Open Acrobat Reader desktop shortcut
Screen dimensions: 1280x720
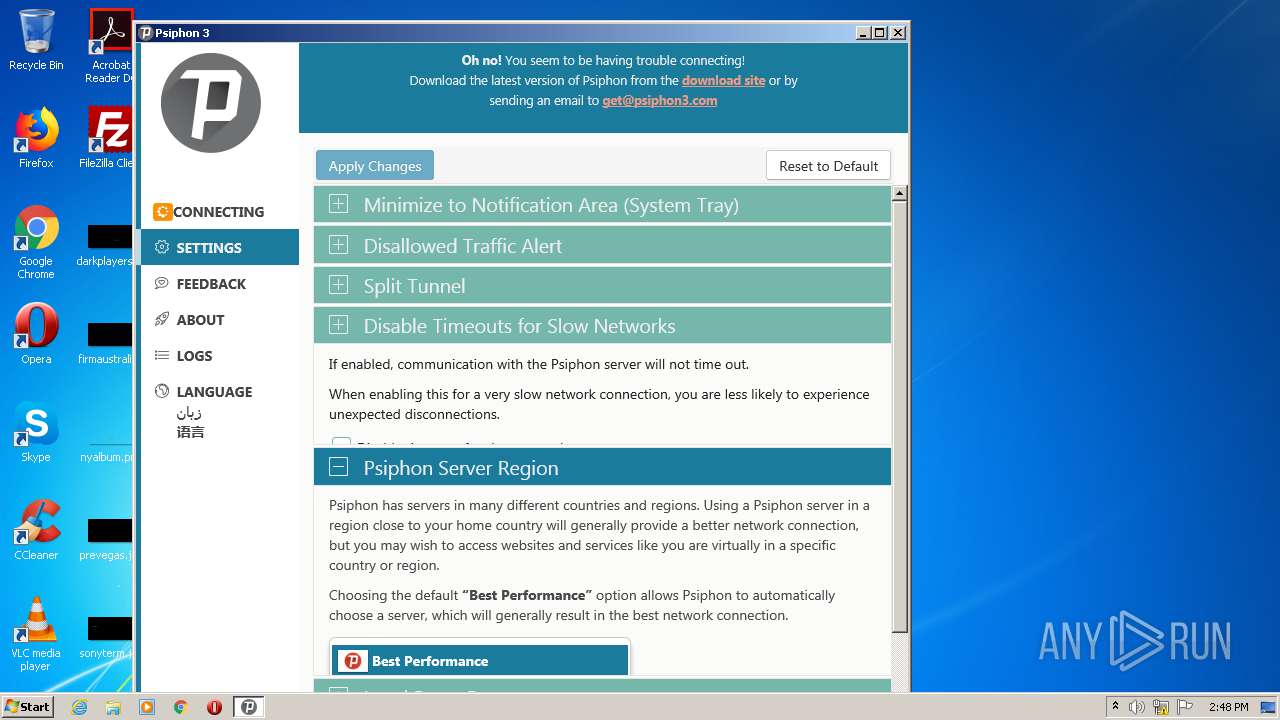pyautogui.click(x=110, y=46)
